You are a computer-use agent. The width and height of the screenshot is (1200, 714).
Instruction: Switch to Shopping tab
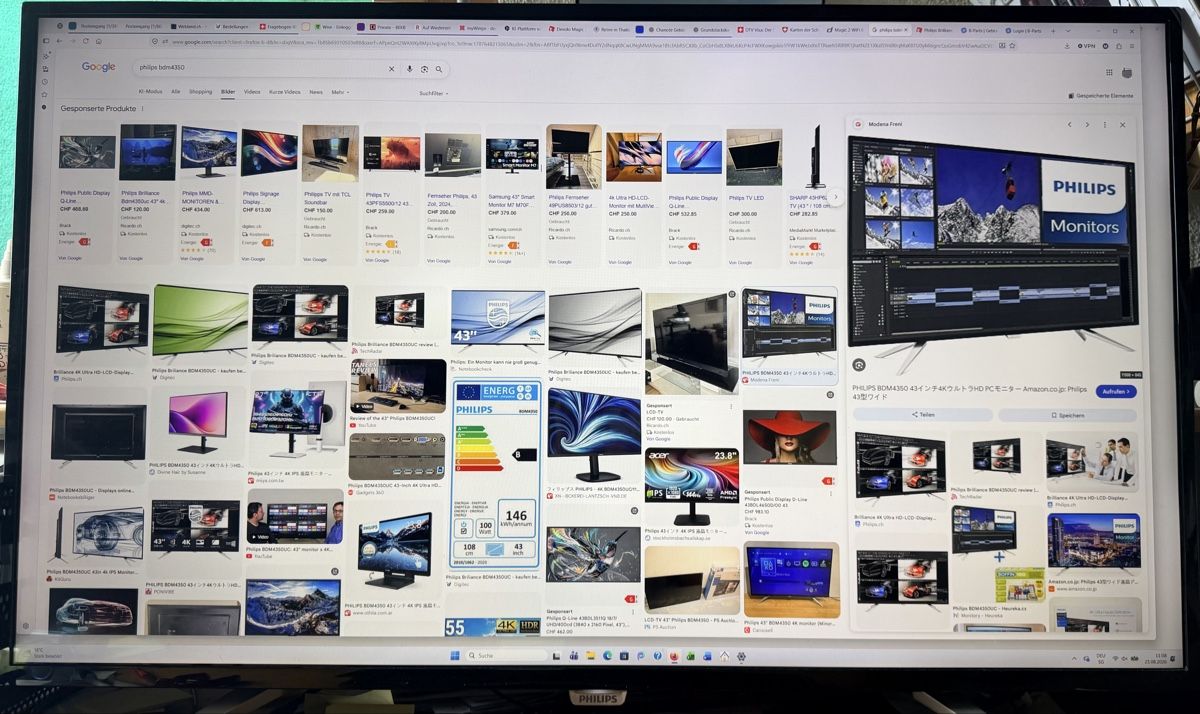click(x=200, y=91)
